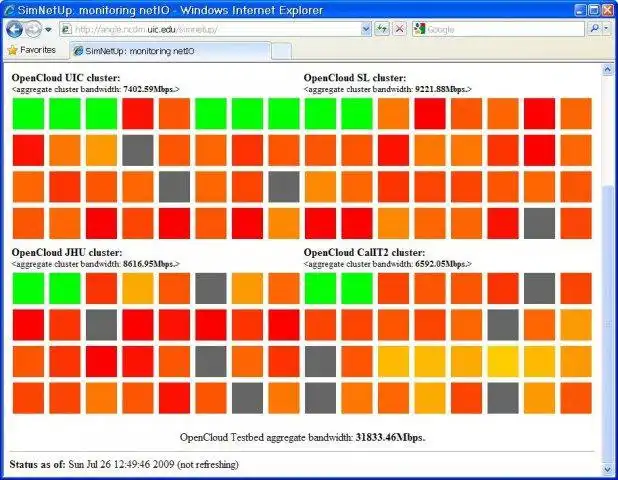Click the OpenCloud UIC cluster heading
618x480 pixels.
pos(66,78)
